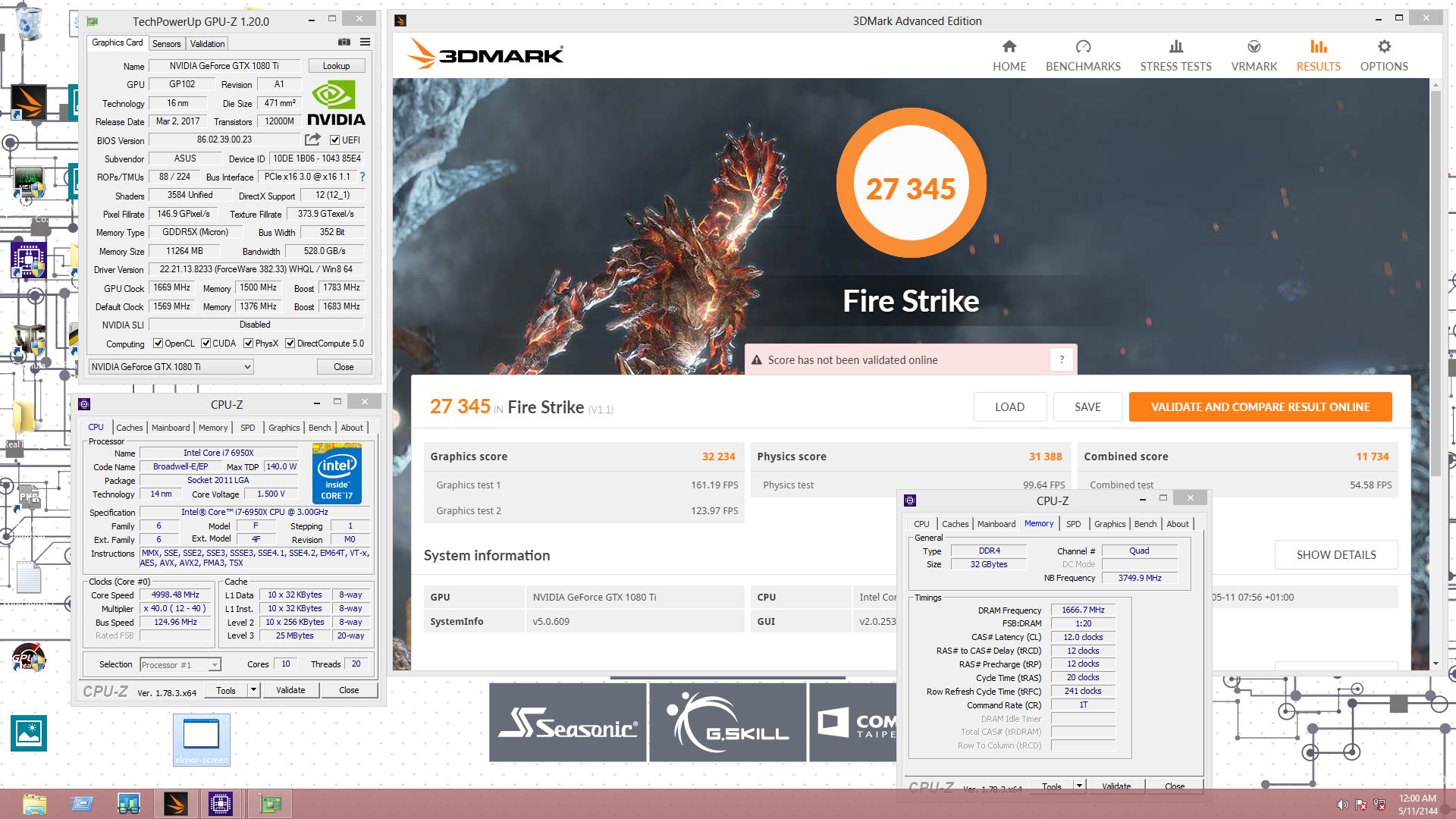This screenshot has width=1456, height=819.
Task: Click the scroll down arrow in 3DMark
Action: [x=1436, y=664]
